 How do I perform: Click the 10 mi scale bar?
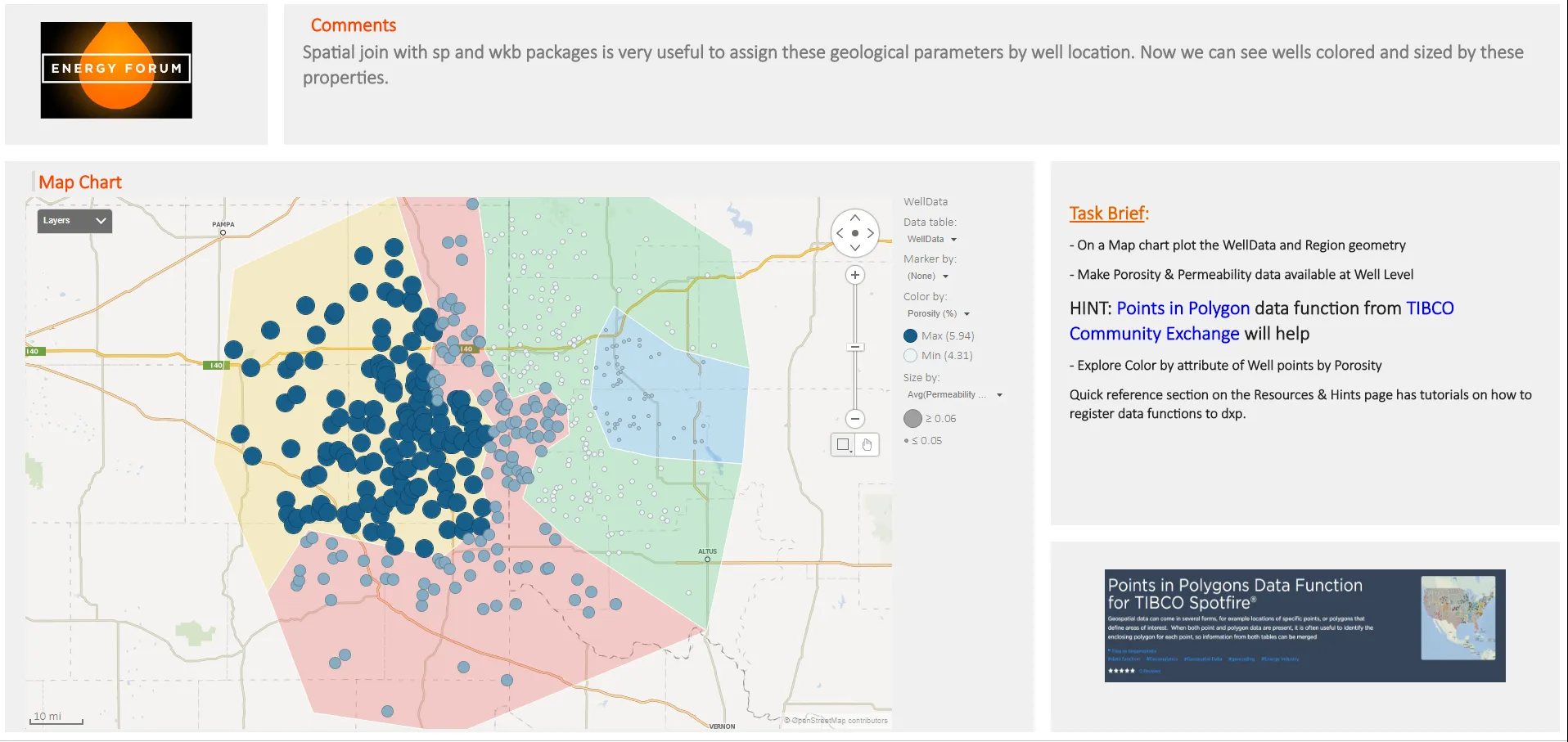tap(56, 718)
